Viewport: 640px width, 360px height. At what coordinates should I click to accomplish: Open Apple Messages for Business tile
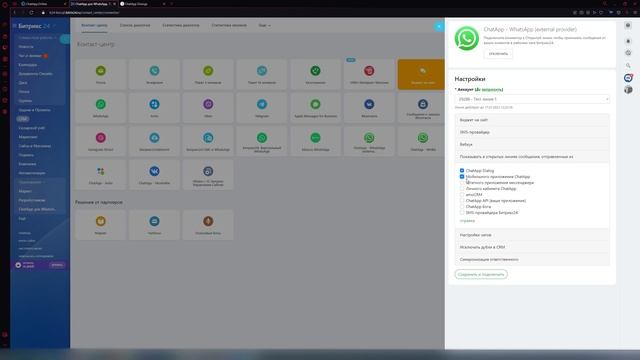[x=316, y=108]
